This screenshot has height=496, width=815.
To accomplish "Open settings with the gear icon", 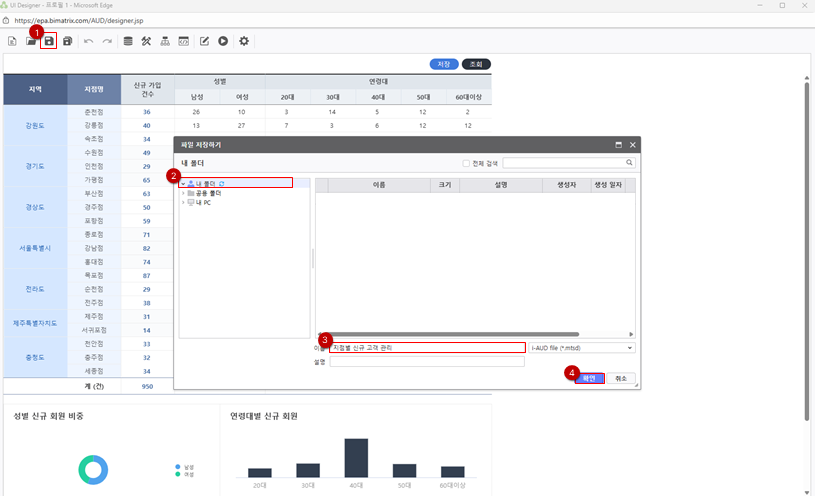I will [x=244, y=41].
